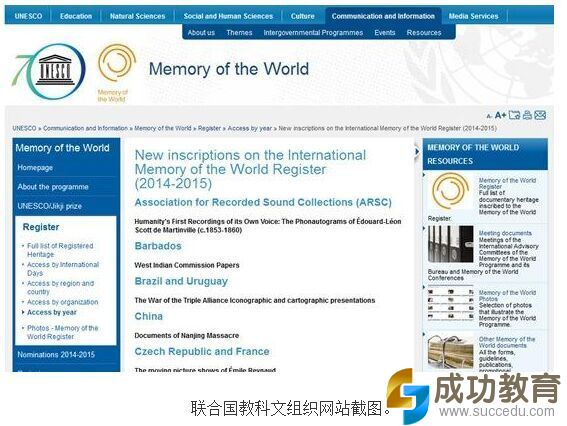Click Access by year breadcrumb
567x426 pixels.
tap(250, 128)
